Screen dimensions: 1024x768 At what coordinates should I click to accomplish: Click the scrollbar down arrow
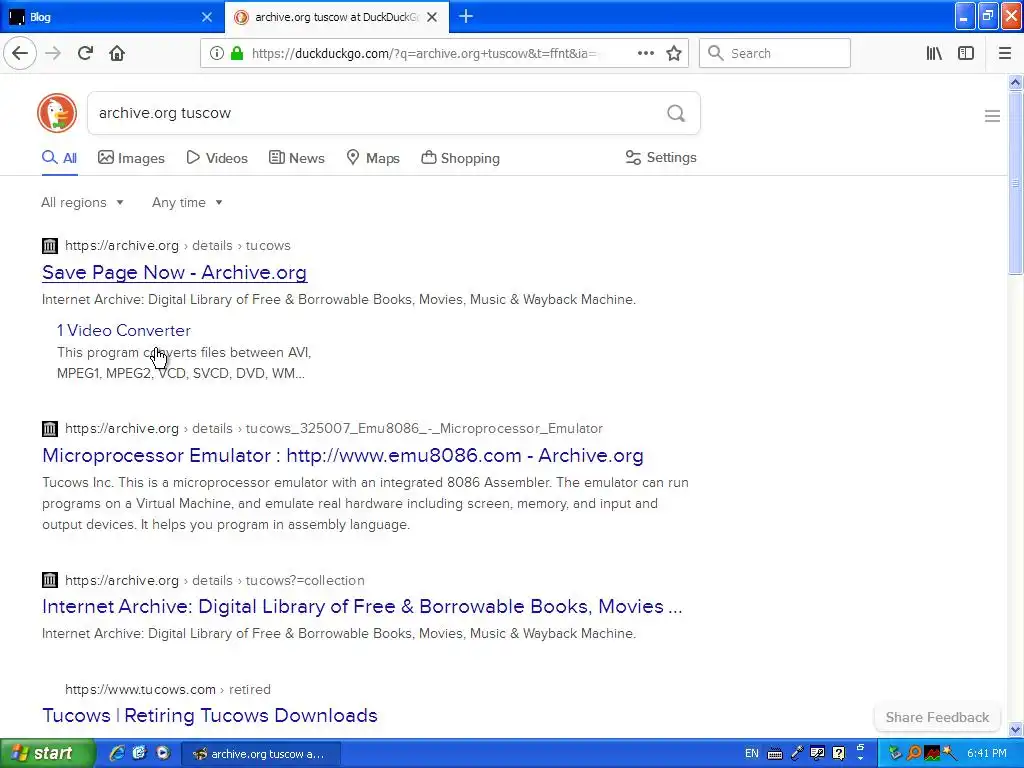point(1015,729)
